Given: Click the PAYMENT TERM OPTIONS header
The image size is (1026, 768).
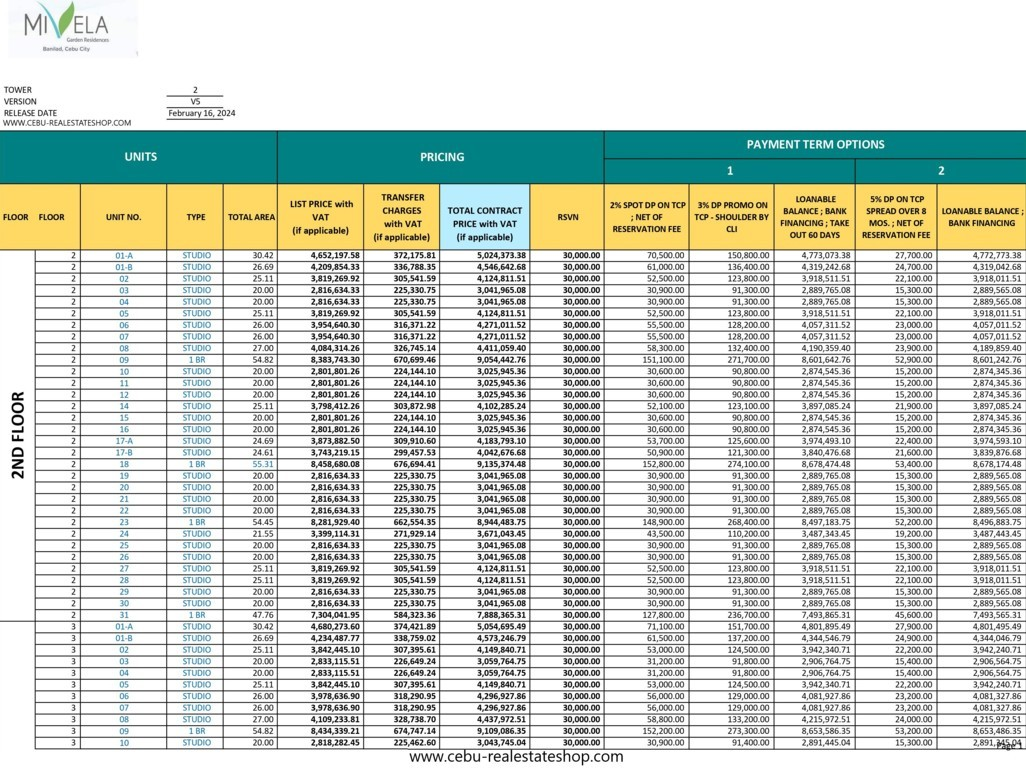Looking at the screenshot, I should pyautogui.click(x=815, y=145).
